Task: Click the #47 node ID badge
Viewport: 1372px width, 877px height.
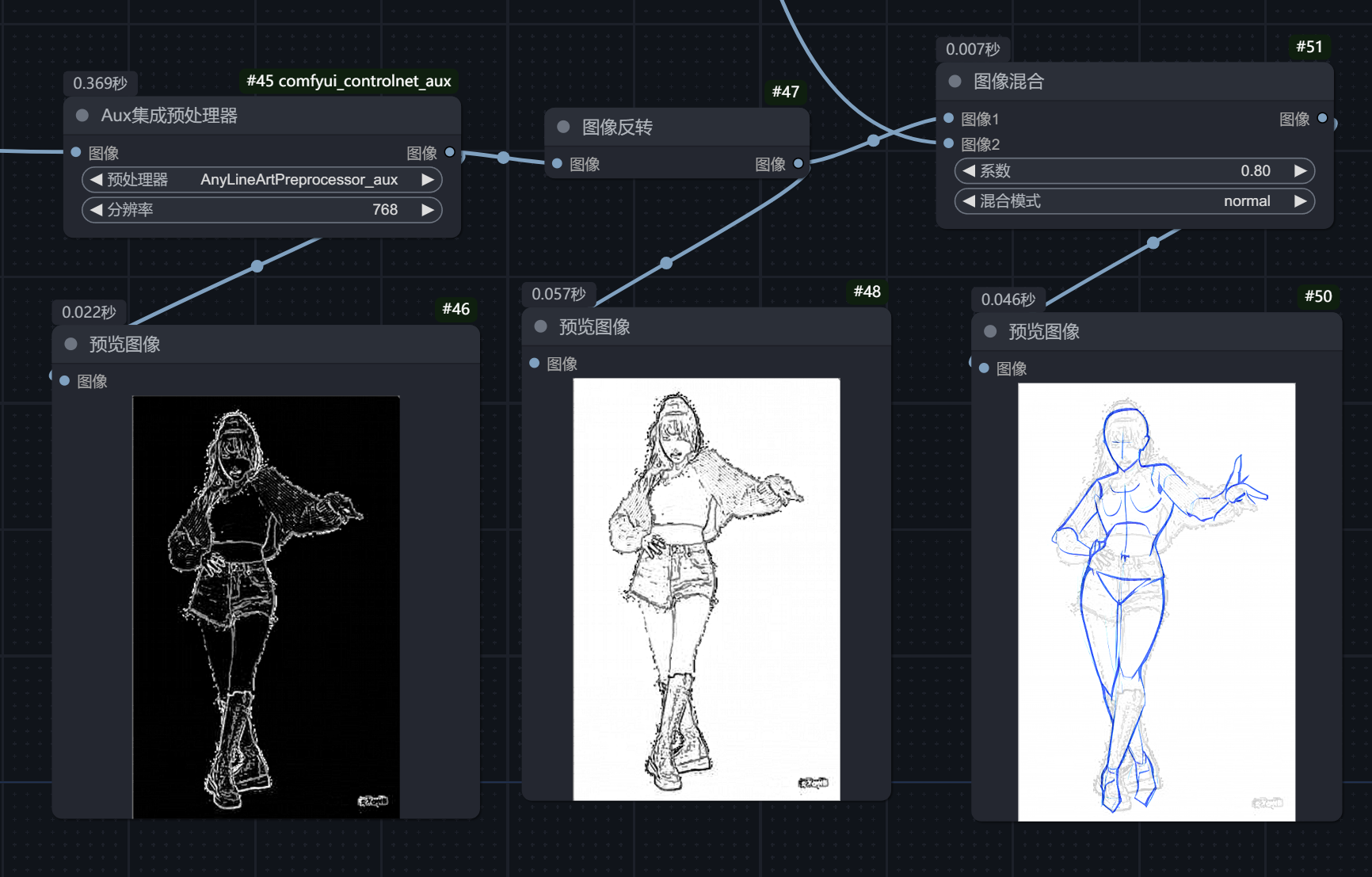Action: click(x=786, y=92)
